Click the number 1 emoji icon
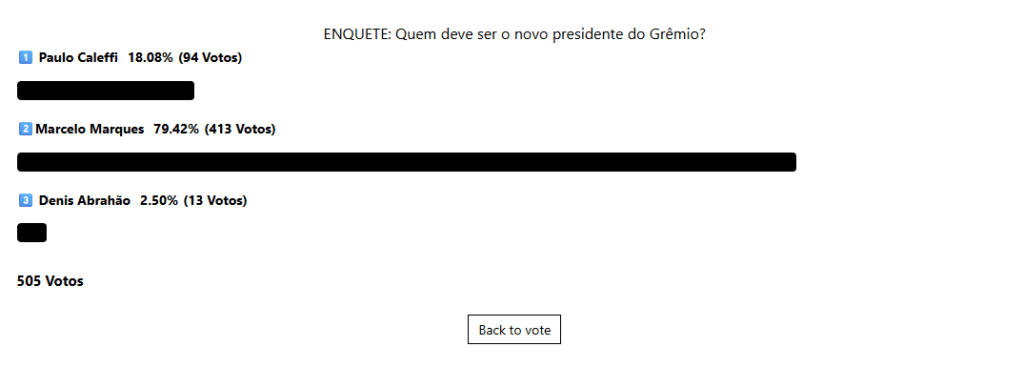The width and height of the screenshot is (1024, 367). 25,57
